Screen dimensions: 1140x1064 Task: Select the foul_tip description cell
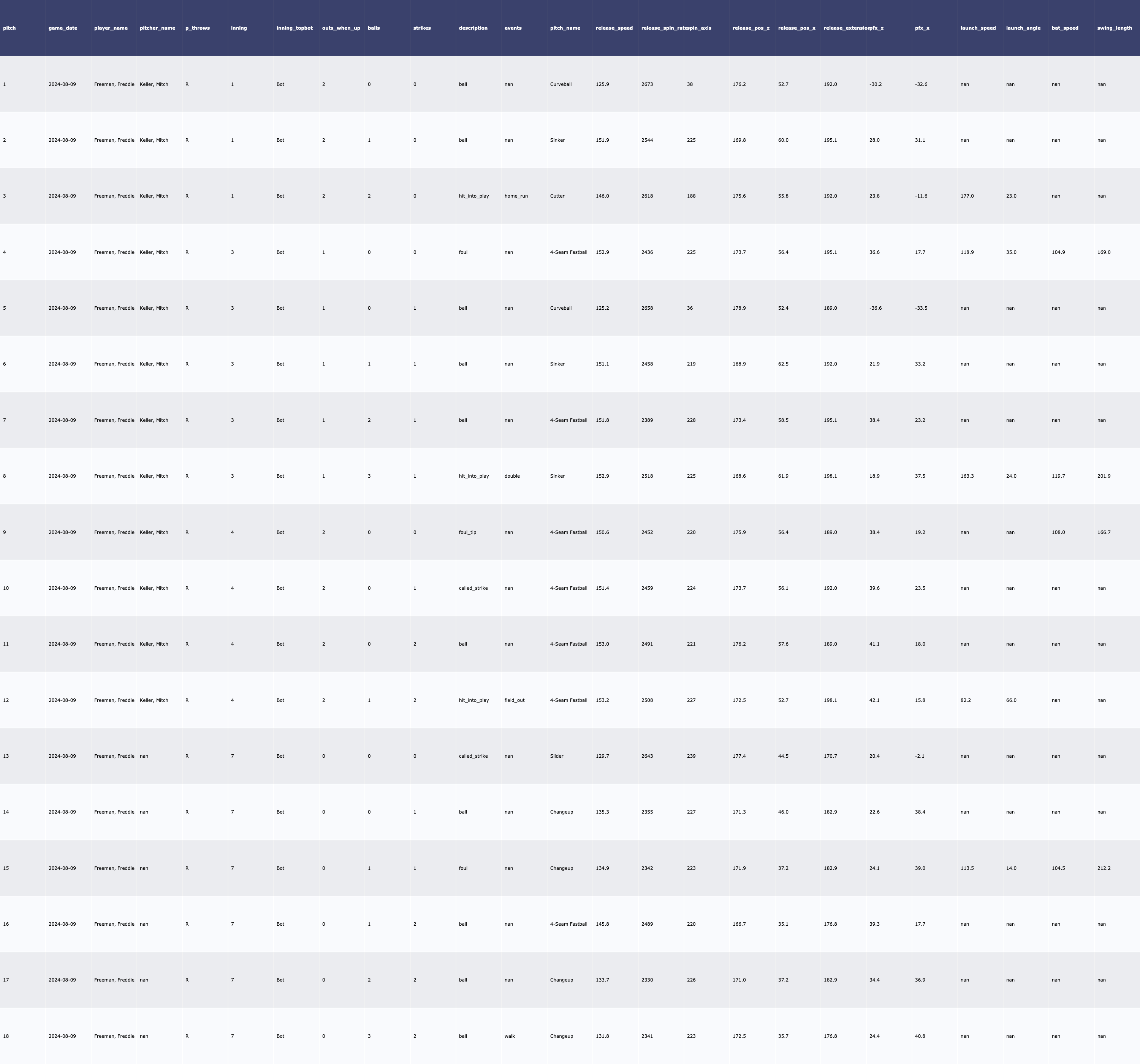point(467,532)
